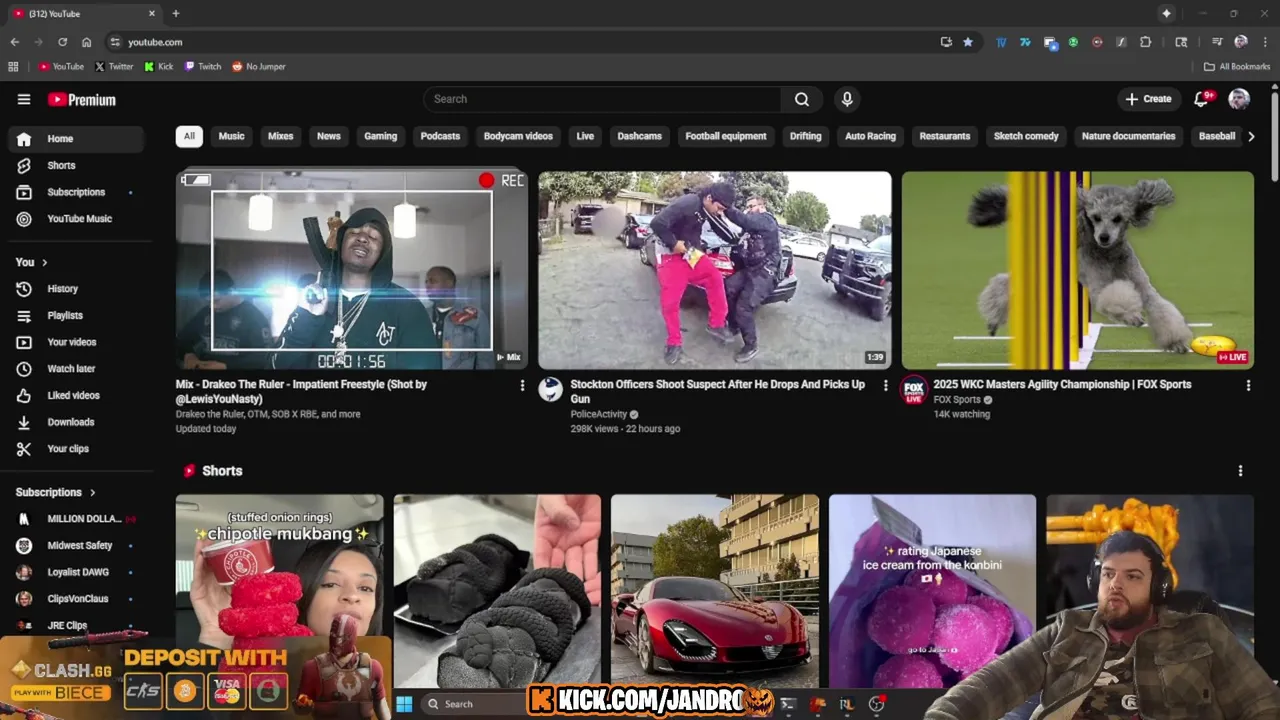Open PoliceActivity channel name link

tap(599, 414)
